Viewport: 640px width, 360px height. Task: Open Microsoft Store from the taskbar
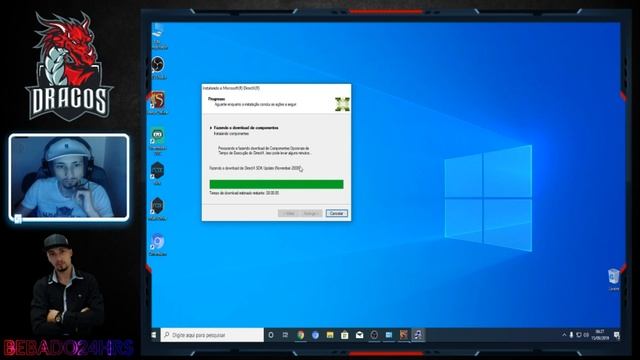point(345,335)
